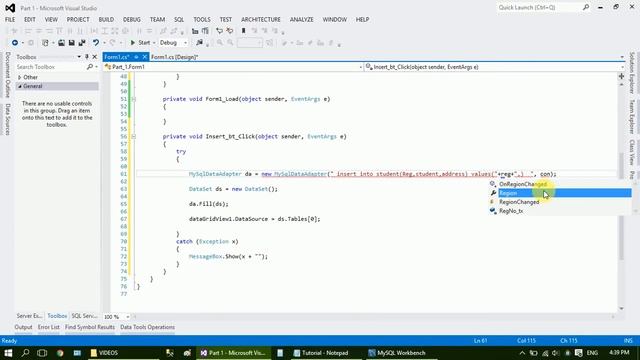This screenshot has width=640, height=360.
Task: Open the WINDOW menu
Action: pyautogui.click(x=335, y=19)
